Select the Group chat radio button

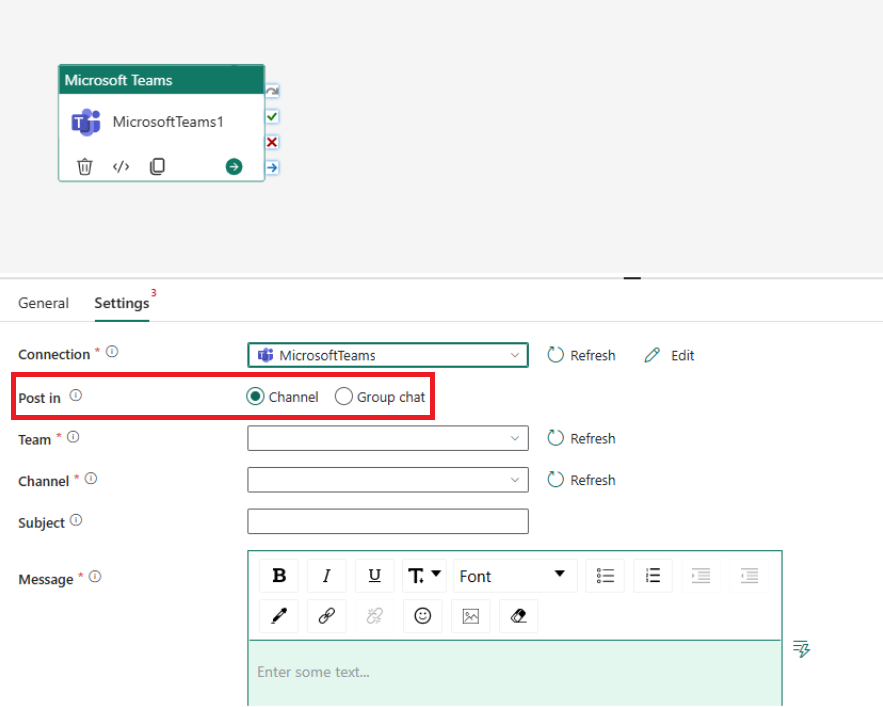[x=343, y=396]
